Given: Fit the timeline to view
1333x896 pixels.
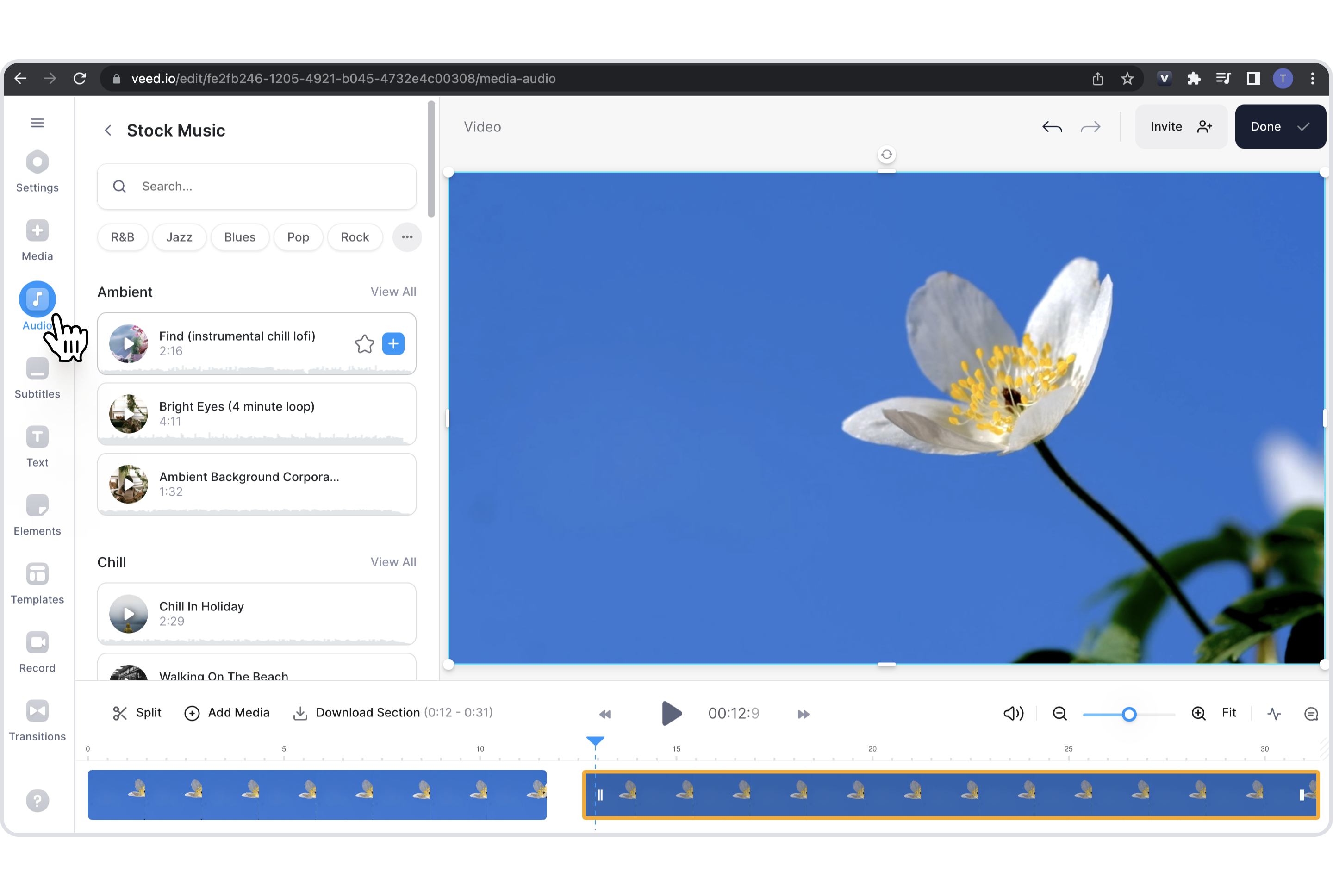Looking at the screenshot, I should click(x=1228, y=713).
